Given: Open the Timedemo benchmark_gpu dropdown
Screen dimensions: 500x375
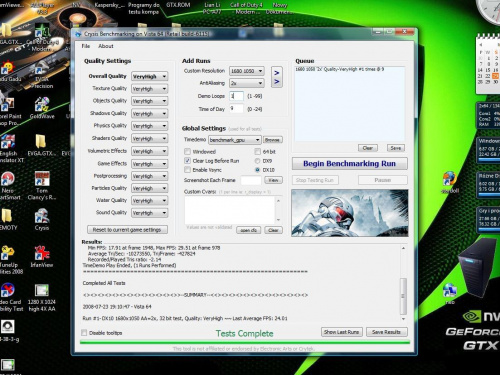Looking at the screenshot, I should [x=235, y=140].
